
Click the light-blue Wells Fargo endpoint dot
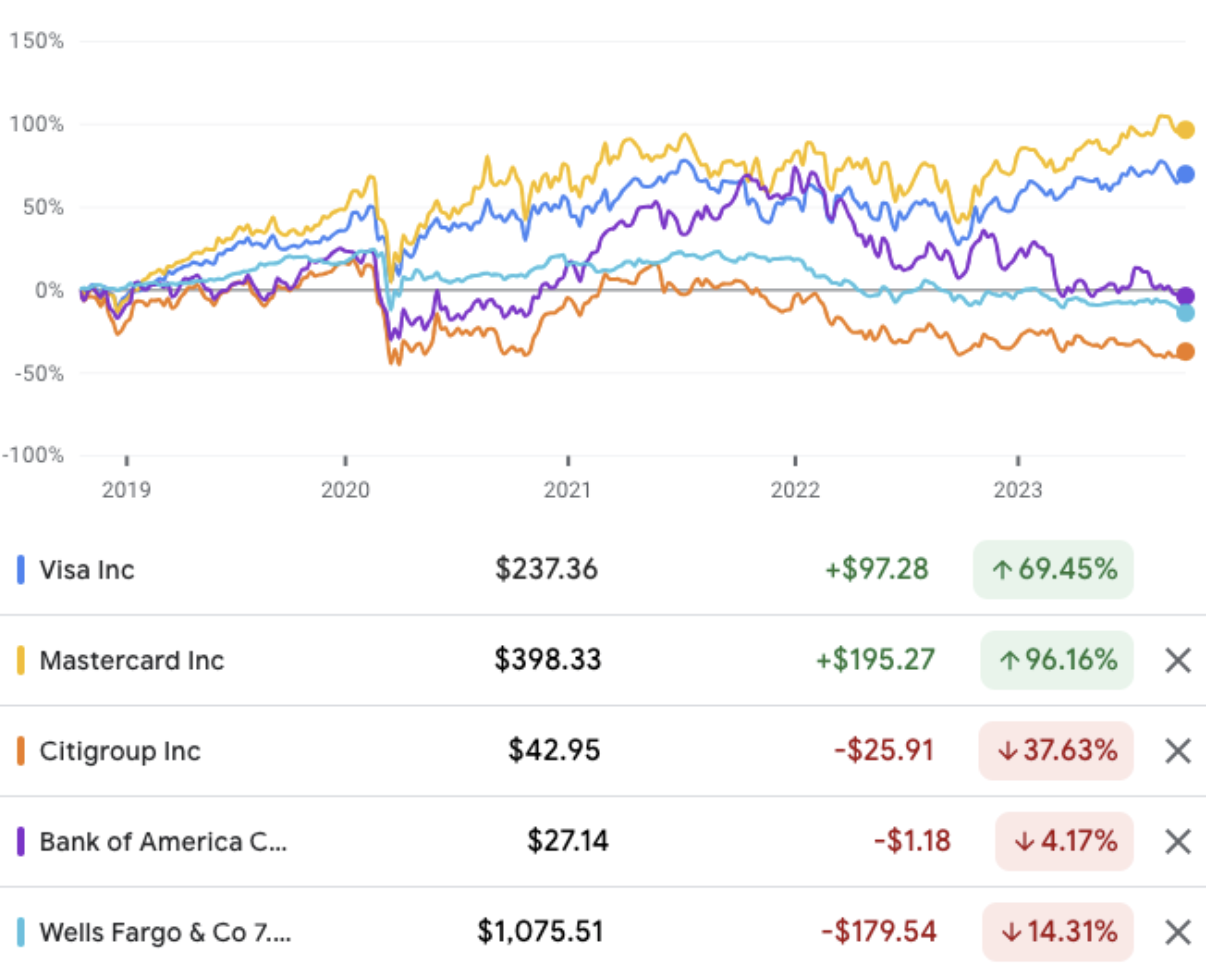[1186, 313]
